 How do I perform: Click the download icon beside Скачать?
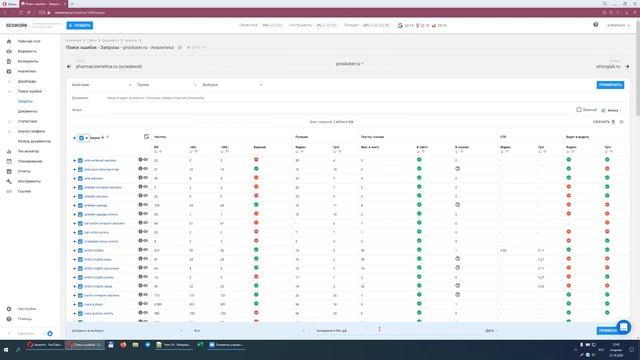pos(613,122)
